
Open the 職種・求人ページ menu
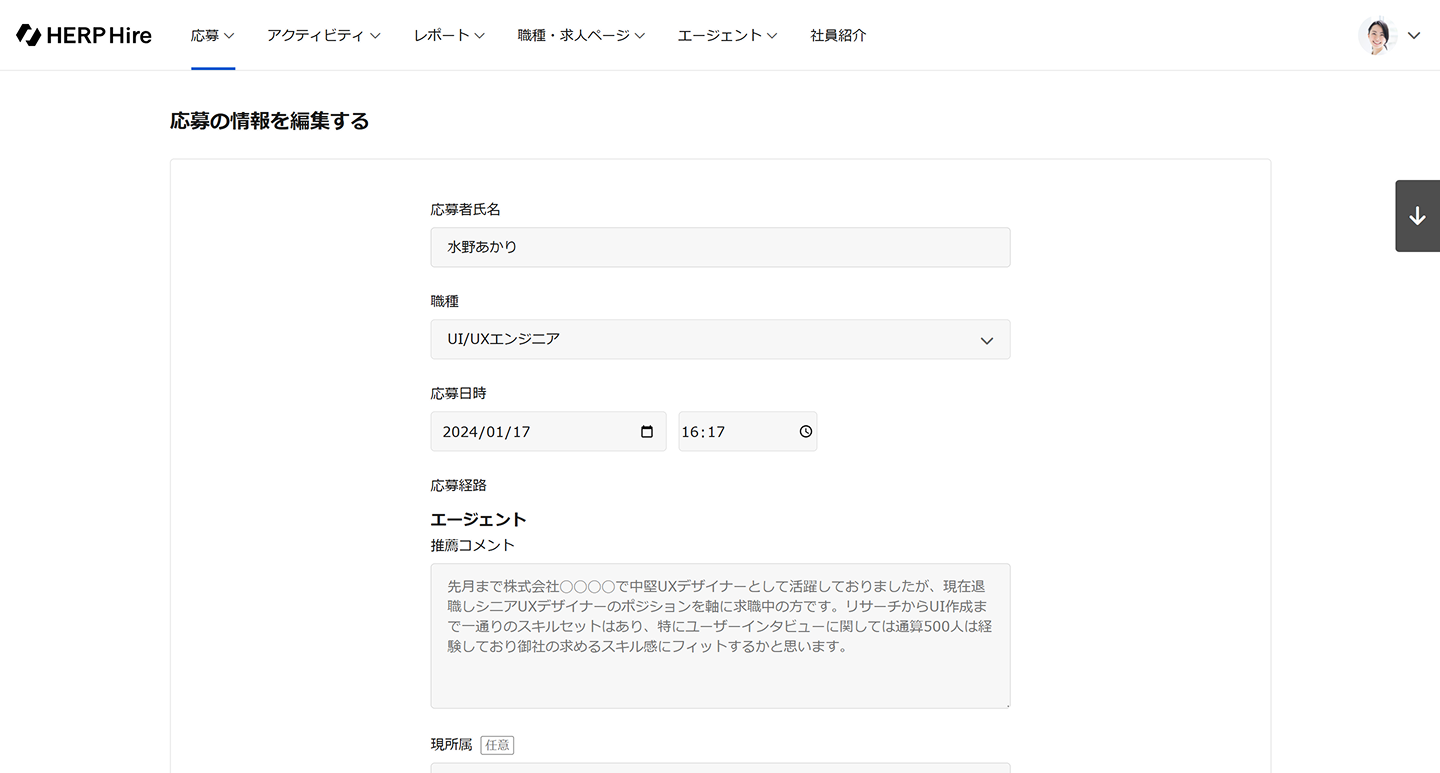tap(581, 35)
